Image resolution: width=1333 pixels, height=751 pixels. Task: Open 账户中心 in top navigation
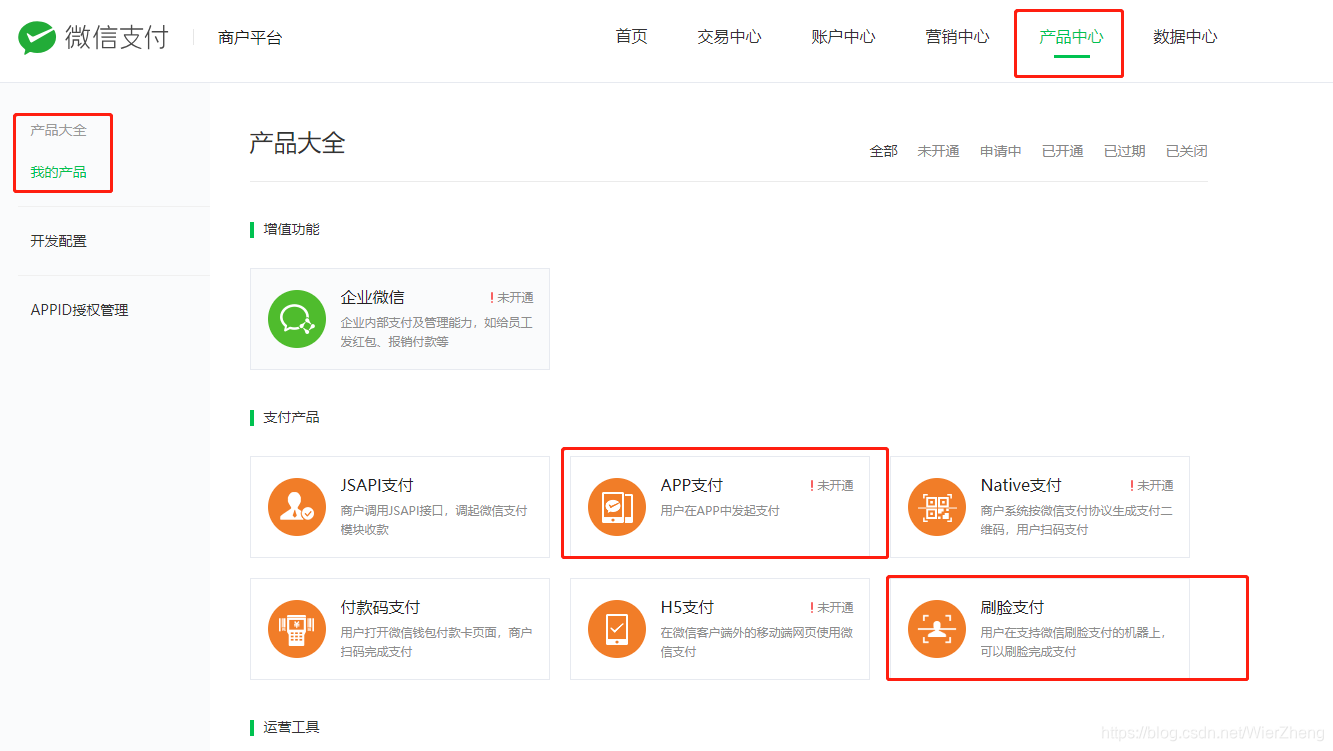(843, 37)
